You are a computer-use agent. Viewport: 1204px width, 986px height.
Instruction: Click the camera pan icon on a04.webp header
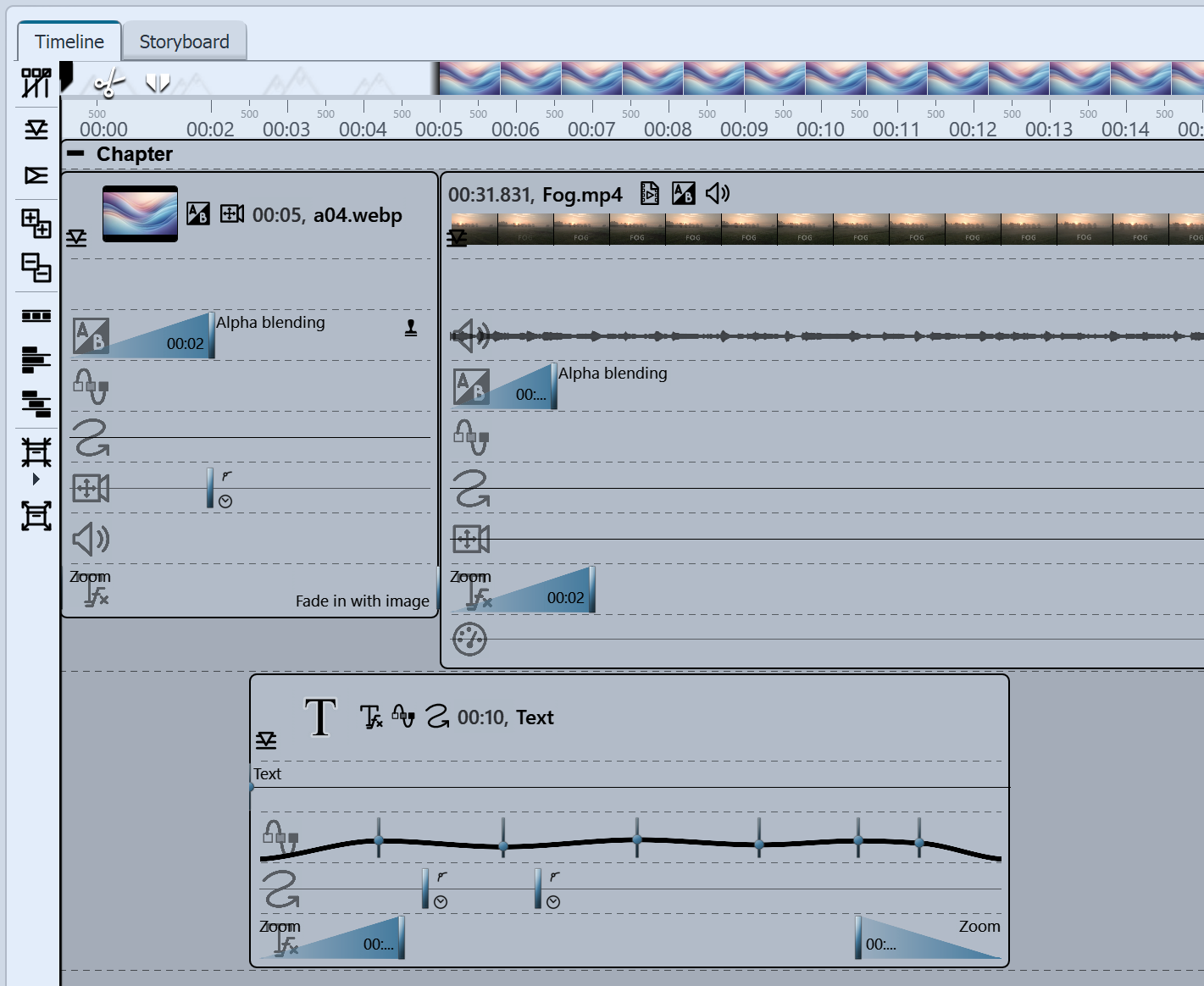click(230, 214)
